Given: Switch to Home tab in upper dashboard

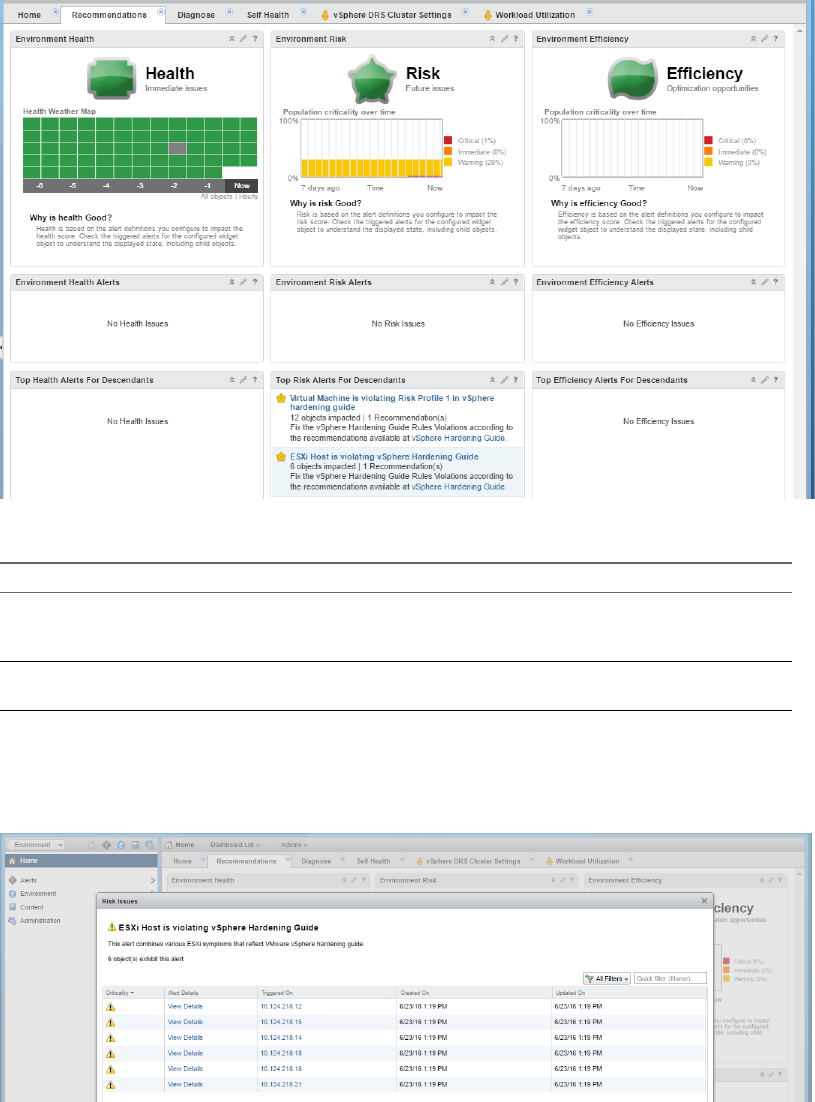Looking at the screenshot, I should tap(30, 15).
